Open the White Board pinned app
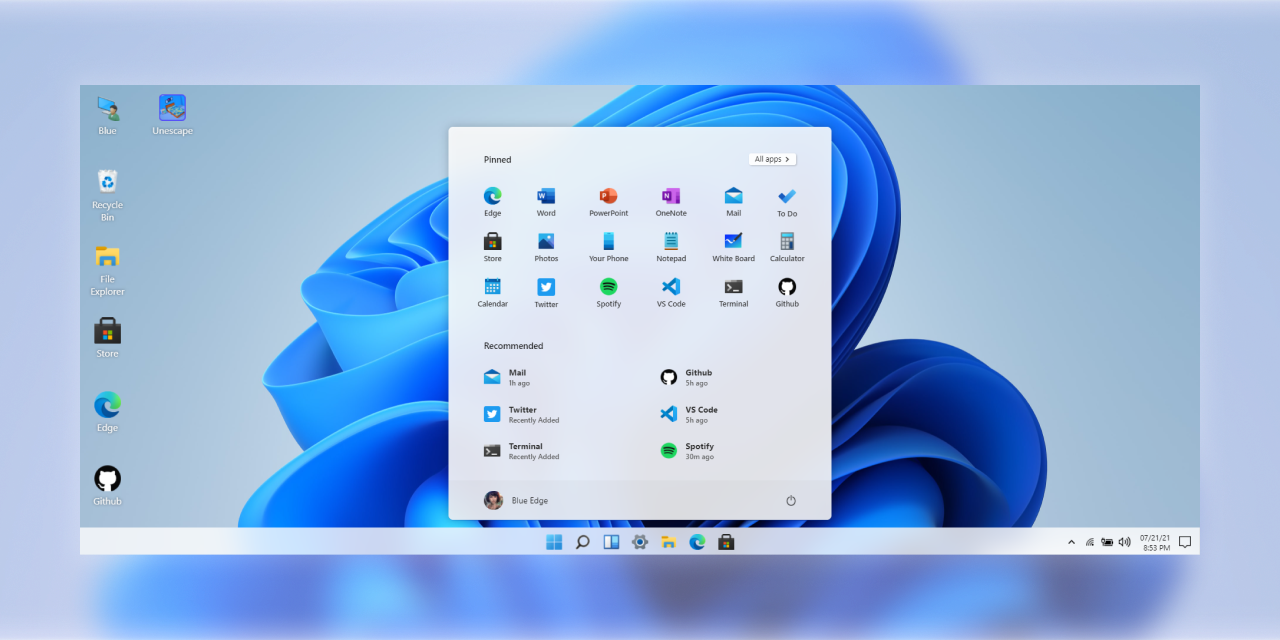Screen dimensions: 1280x640 (x=733, y=241)
